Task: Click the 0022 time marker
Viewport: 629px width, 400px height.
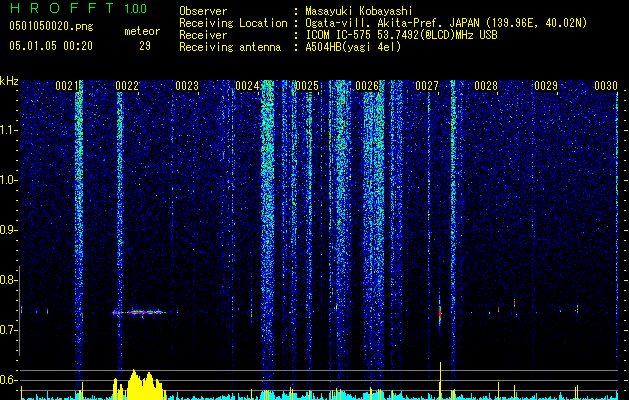Action: pos(127,86)
